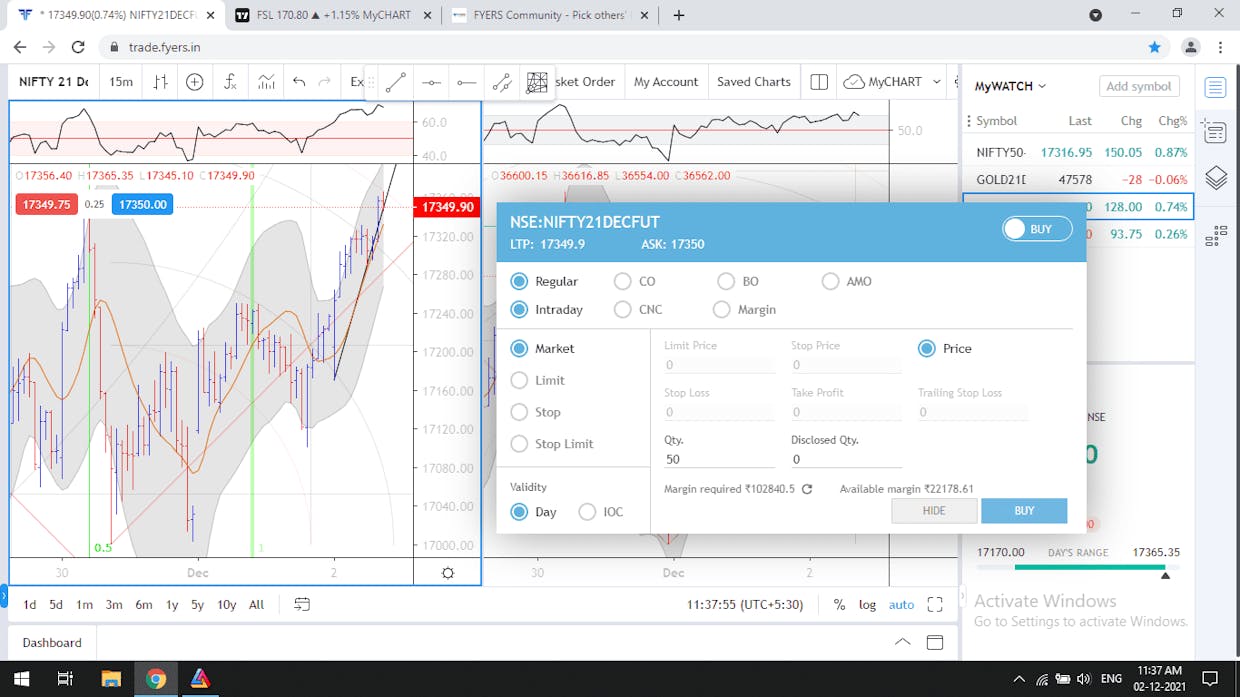Click the HIDE button in order window

click(x=934, y=510)
